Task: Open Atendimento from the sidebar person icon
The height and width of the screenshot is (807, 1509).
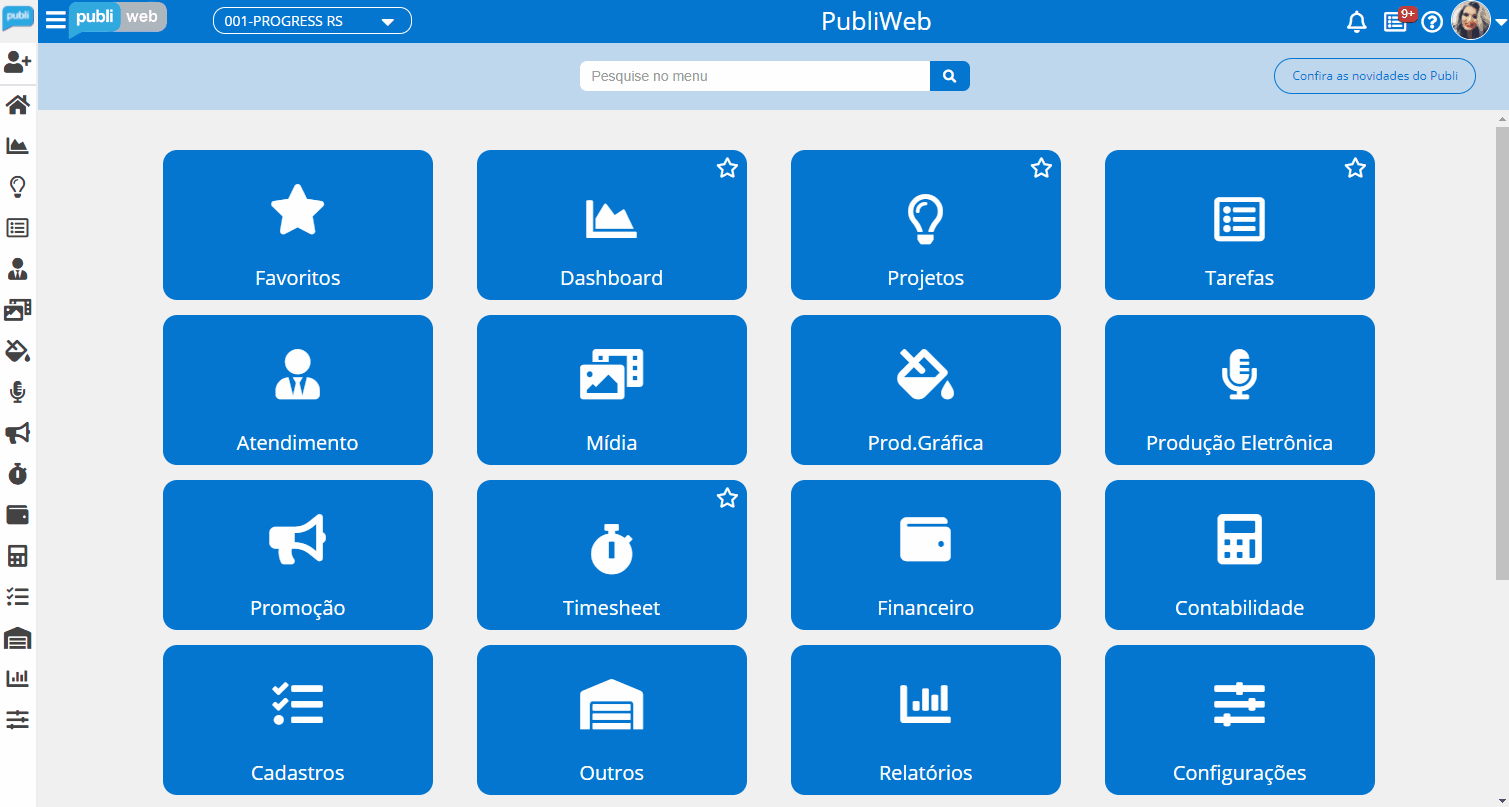Action: pyautogui.click(x=17, y=269)
